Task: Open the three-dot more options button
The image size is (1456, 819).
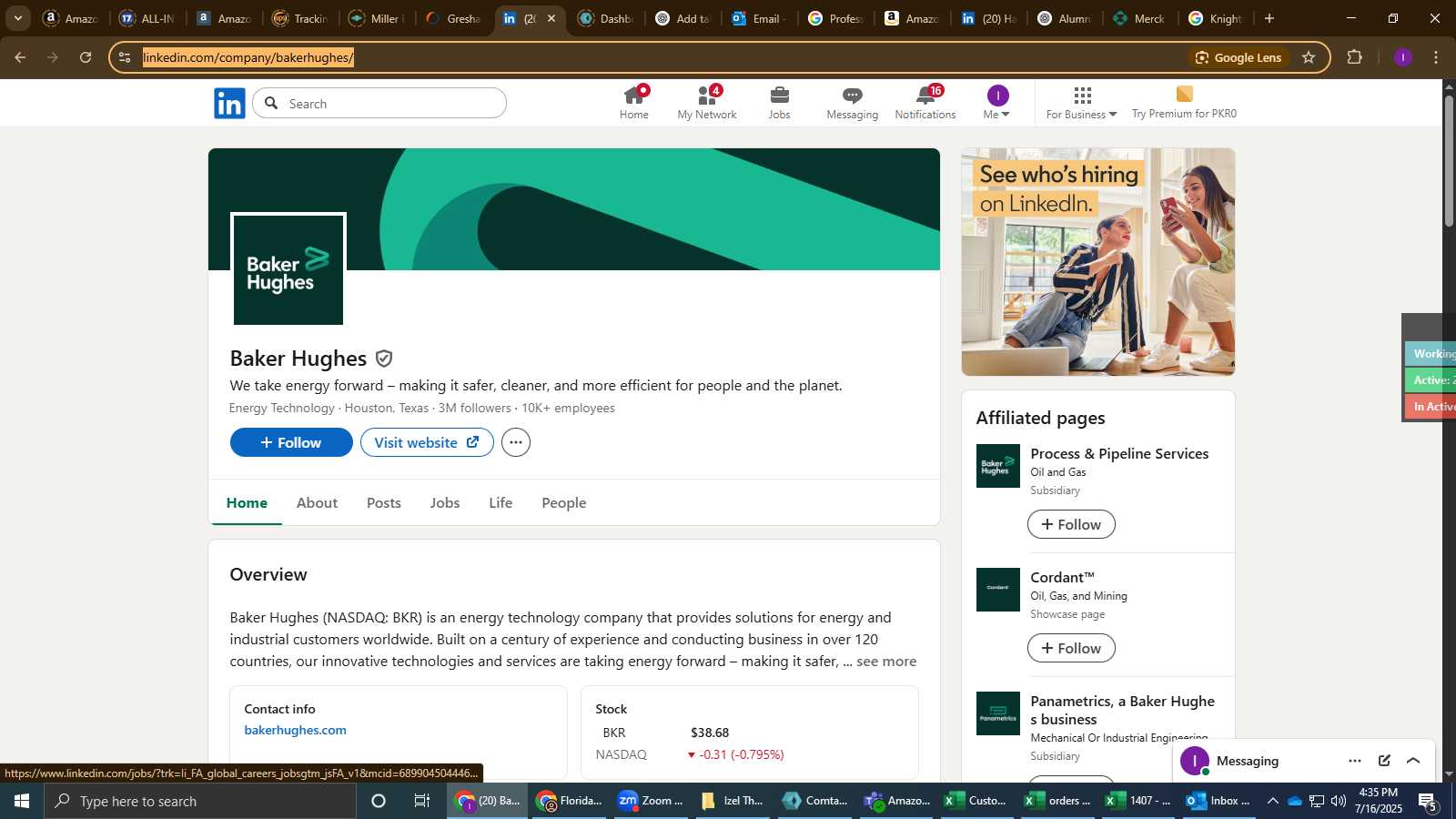Action: point(516,442)
